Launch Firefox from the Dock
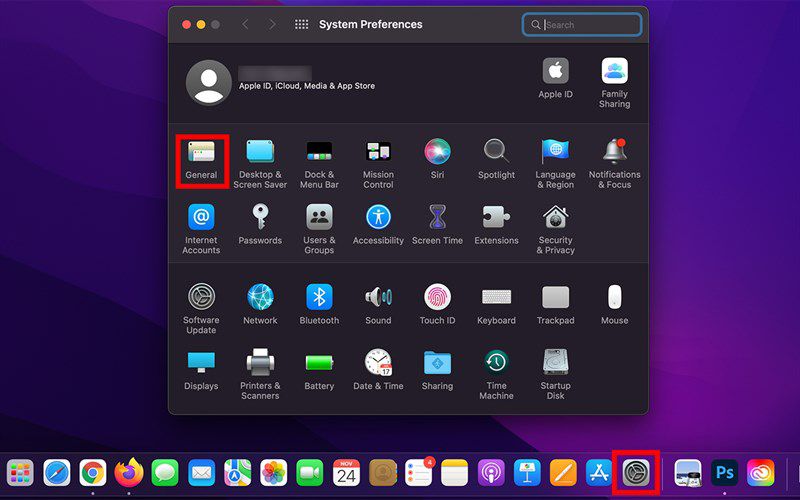 129,472
